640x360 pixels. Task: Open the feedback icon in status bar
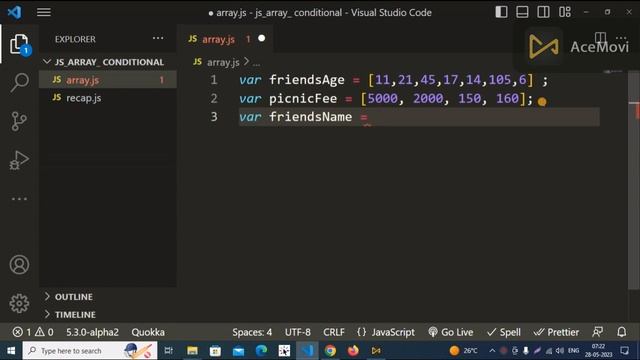[598, 332]
